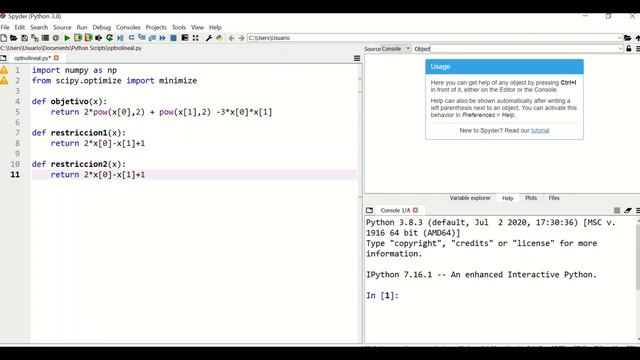Open Preferences with wrench icon
This screenshot has width=640, height=360.
(209, 38)
